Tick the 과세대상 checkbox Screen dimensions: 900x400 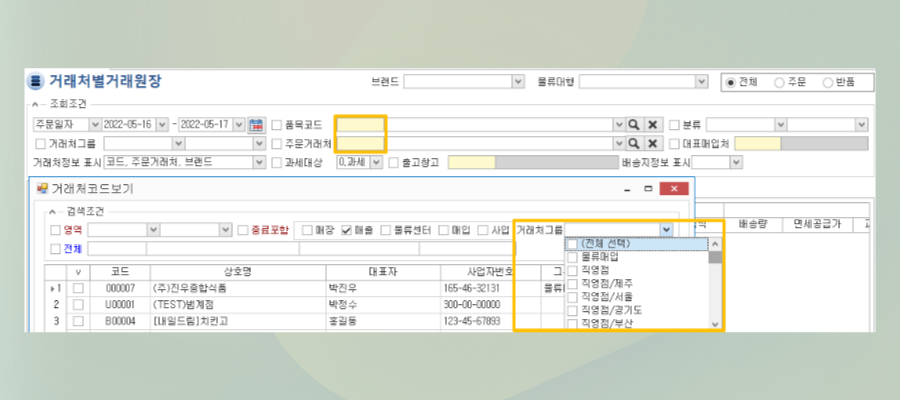pos(277,162)
